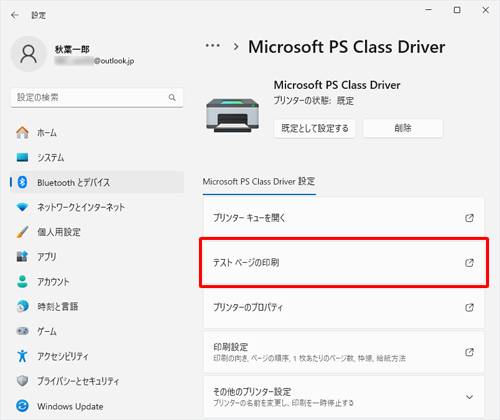Focus the 設定の検索 search field

(x=97, y=98)
